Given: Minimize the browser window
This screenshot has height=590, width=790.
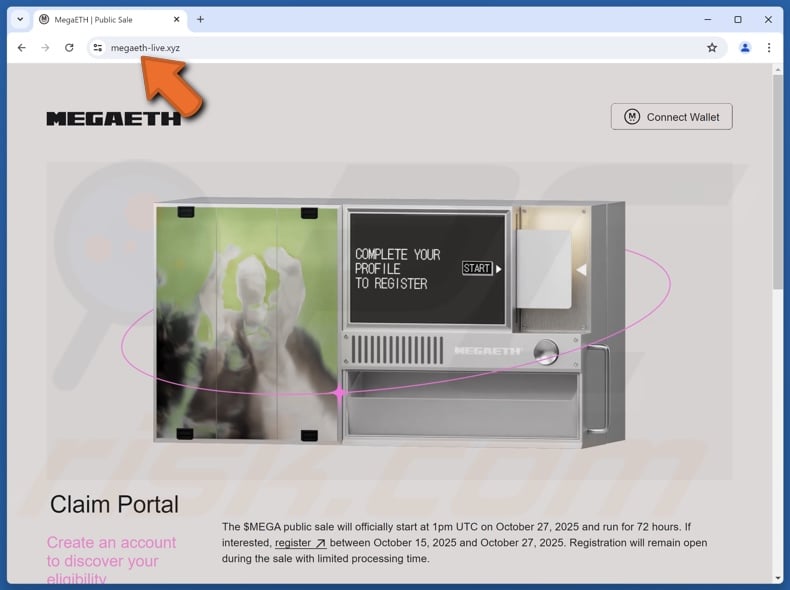Looking at the screenshot, I should tap(708, 20).
